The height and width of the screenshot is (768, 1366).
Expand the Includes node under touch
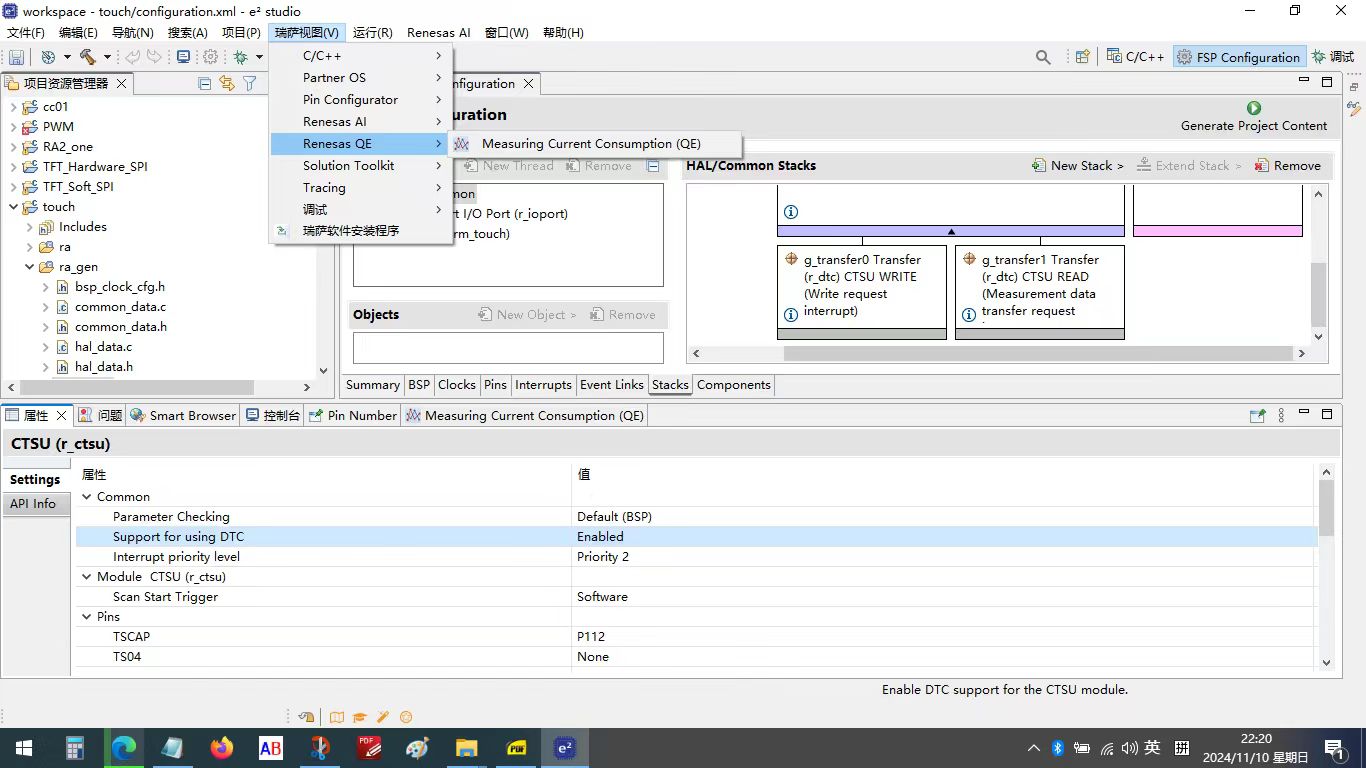[29, 227]
